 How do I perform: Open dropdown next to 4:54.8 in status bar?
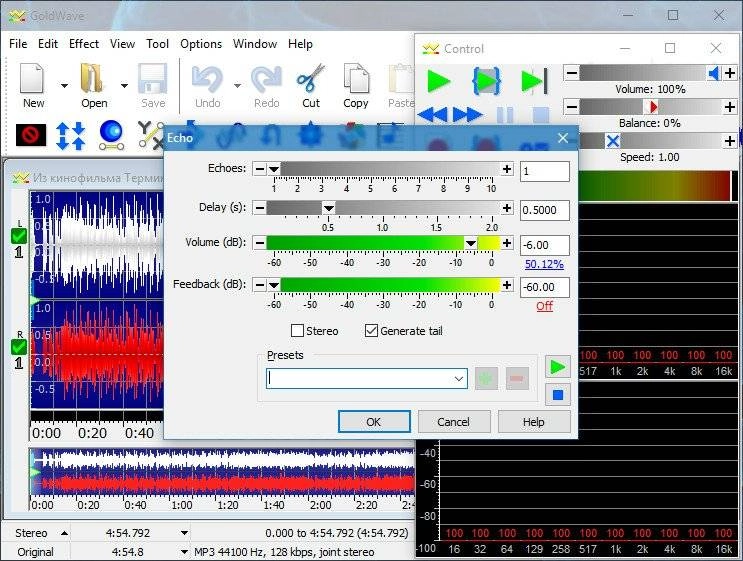pos(184,552)
